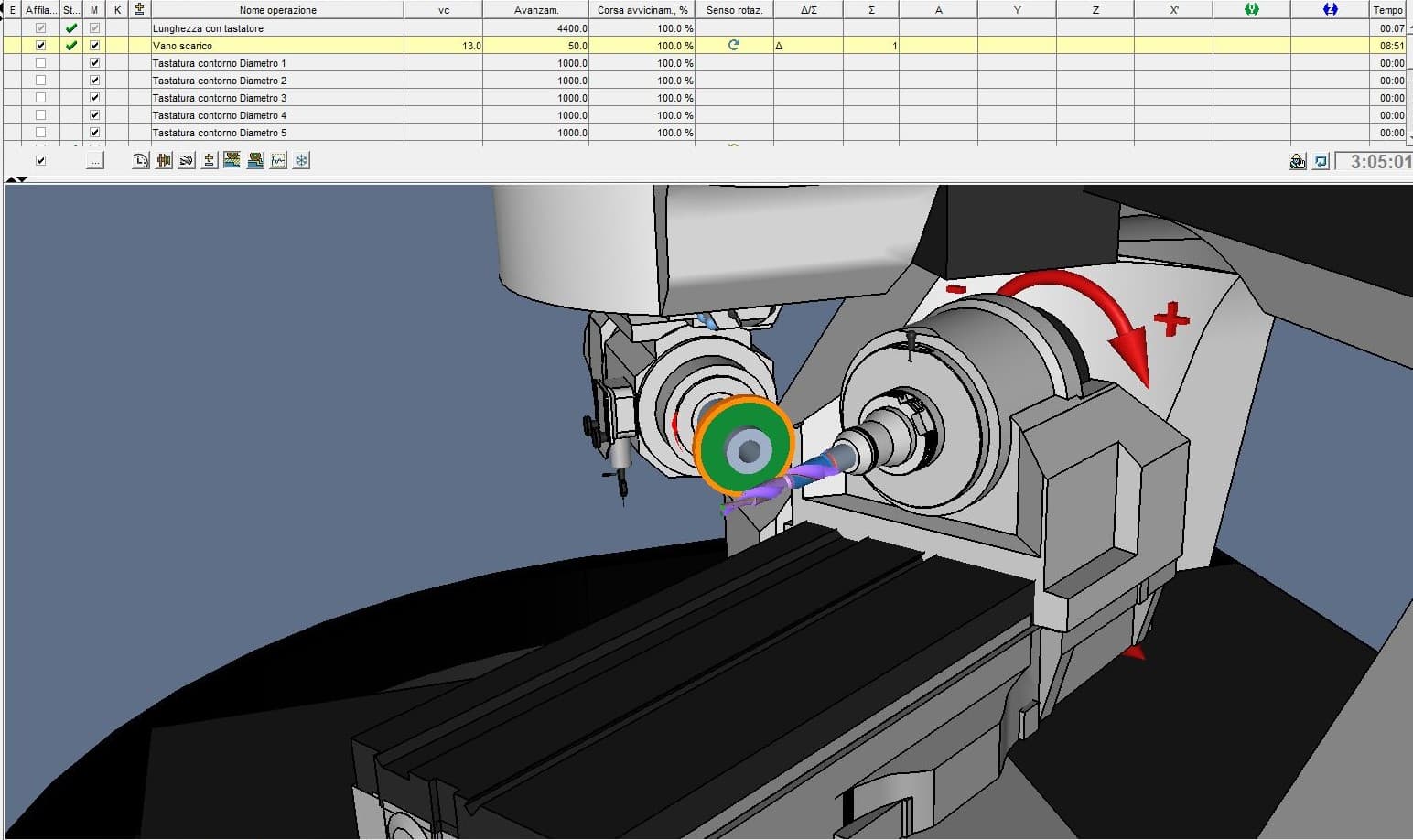Click the Tempo column header
Image resolution: width=1413 pixels, height=840 pixels.
1387,9
